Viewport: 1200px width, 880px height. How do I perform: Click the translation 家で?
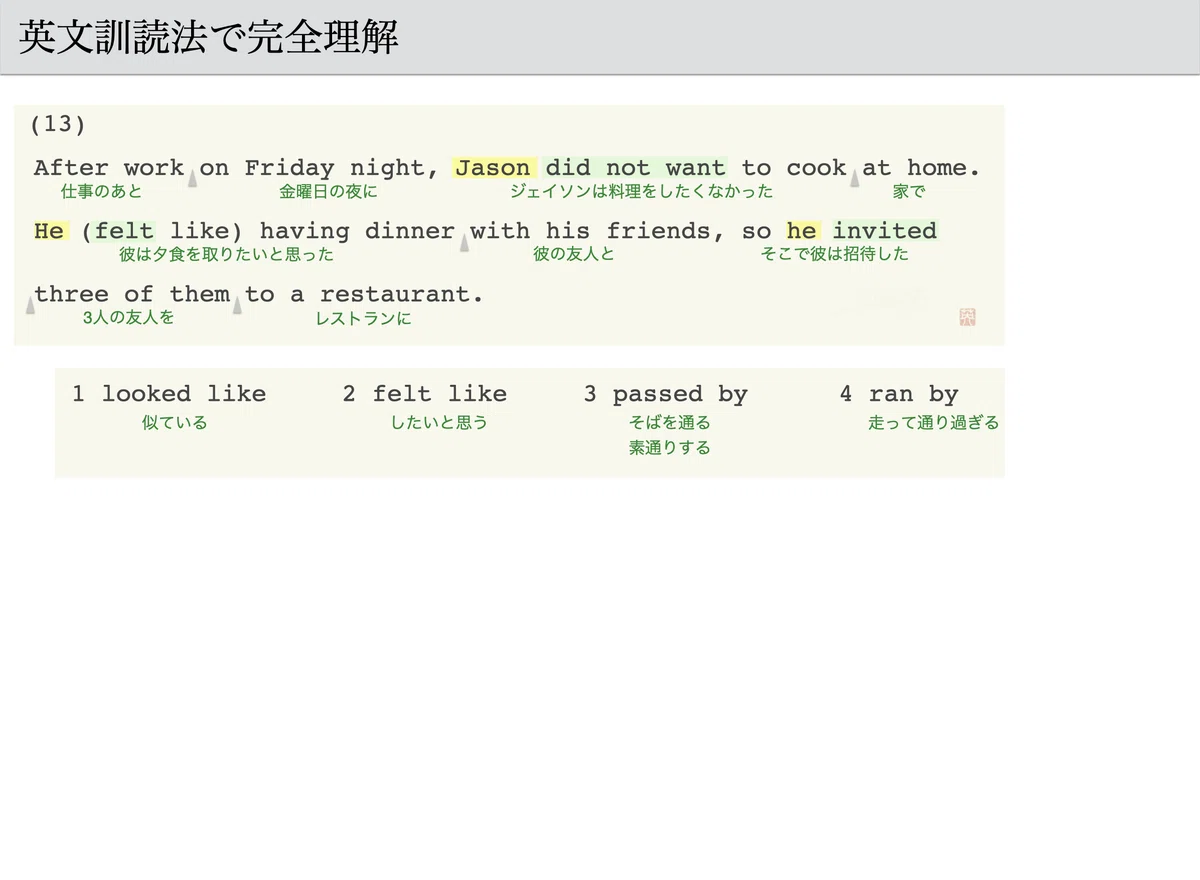point(909,192)
